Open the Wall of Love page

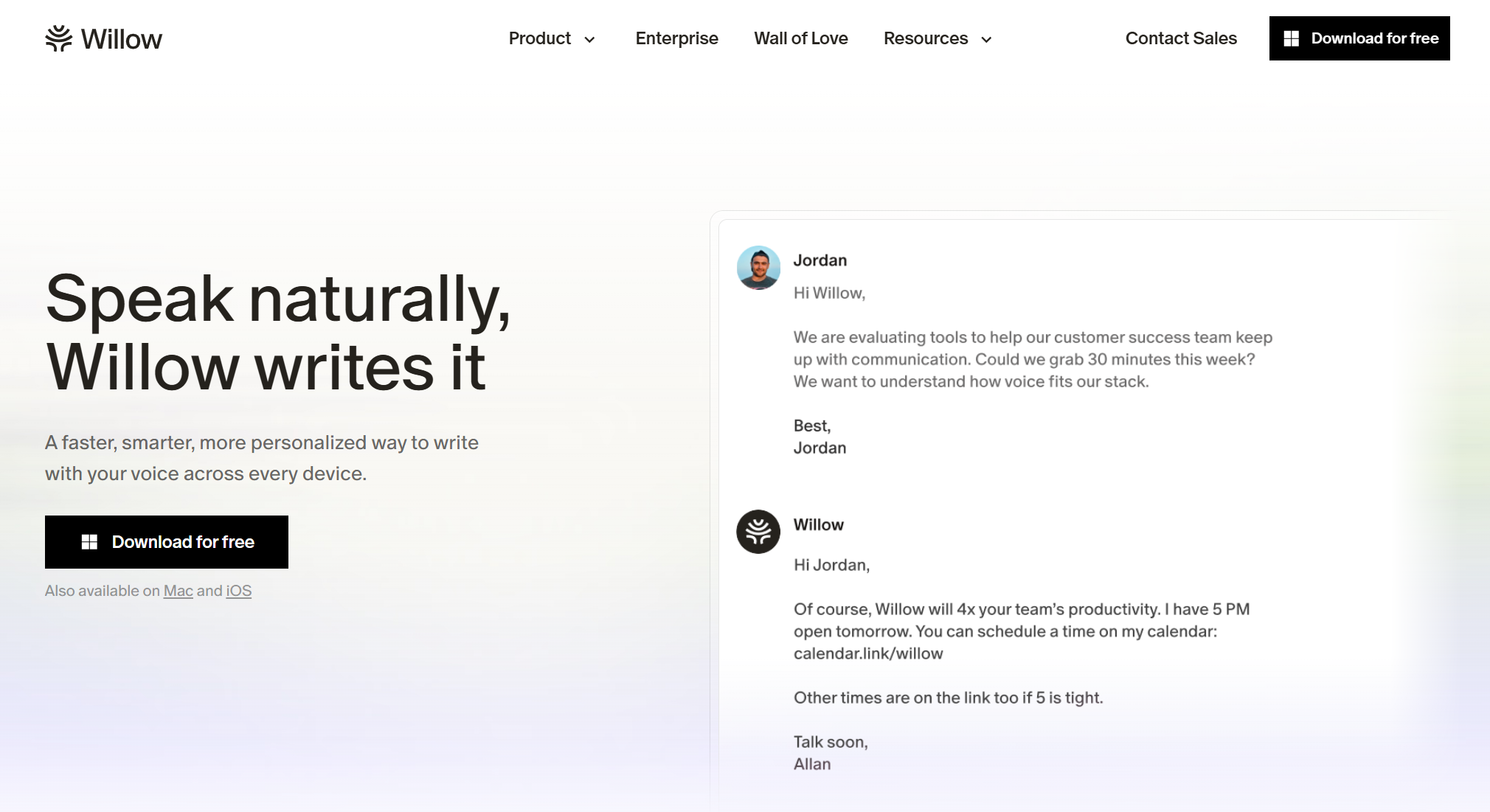point(800,38)
